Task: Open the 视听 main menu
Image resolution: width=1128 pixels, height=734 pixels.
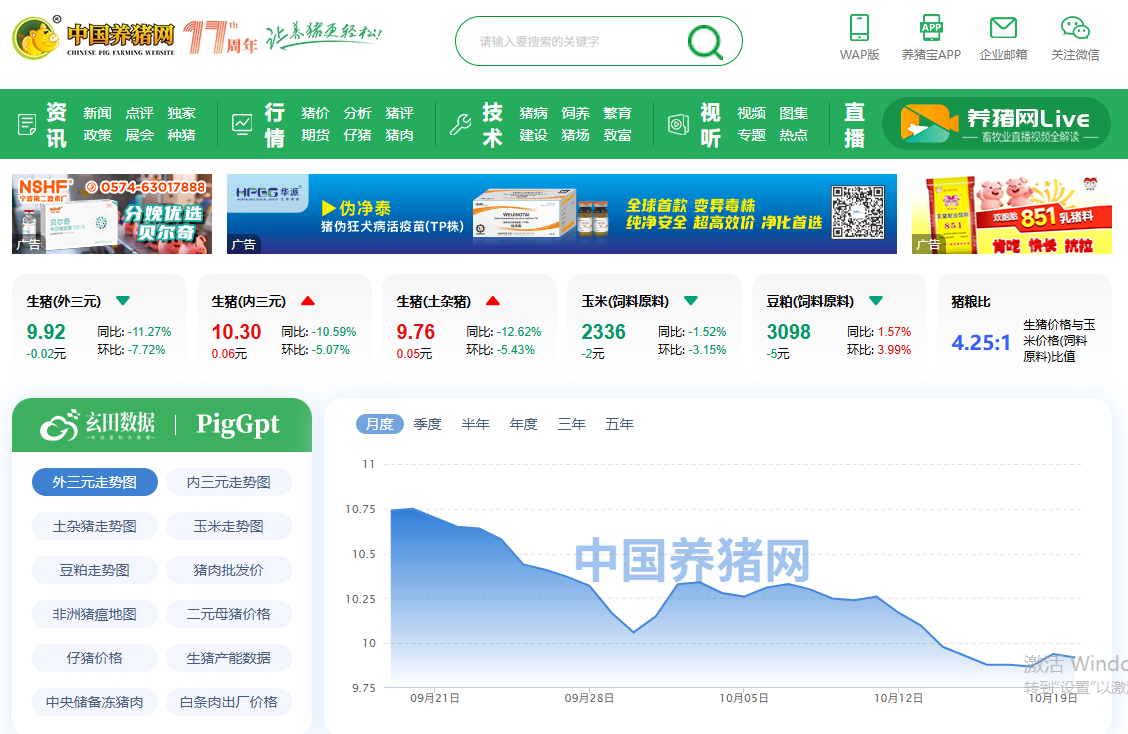Action: (x=710, y=124)
